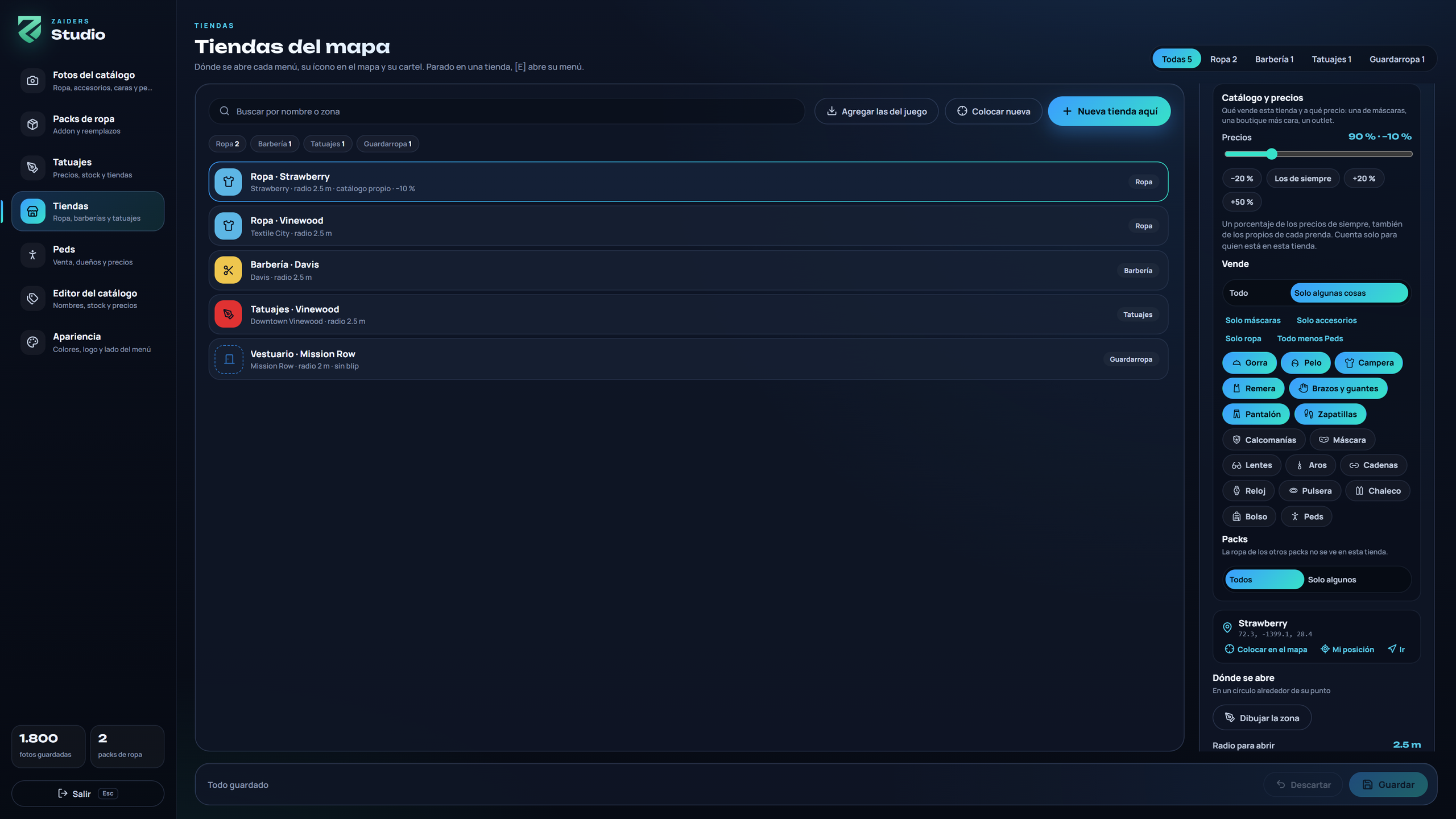1456x819 pixels.
Task: Click the Colocar en el mapa link
Action: pyautogui.click(x=1266, y=650)
